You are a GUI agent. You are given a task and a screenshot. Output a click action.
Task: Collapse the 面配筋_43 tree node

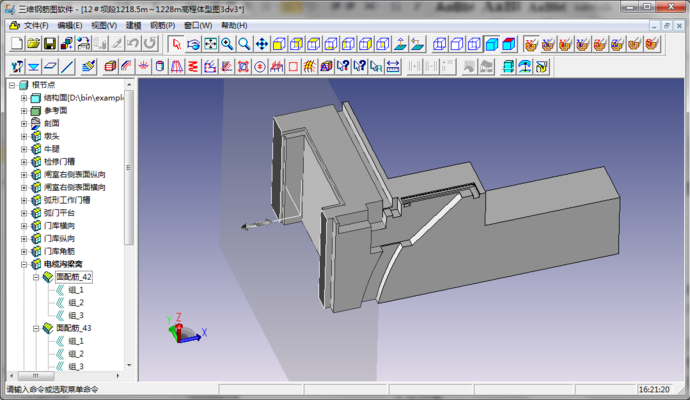[36, 328]
